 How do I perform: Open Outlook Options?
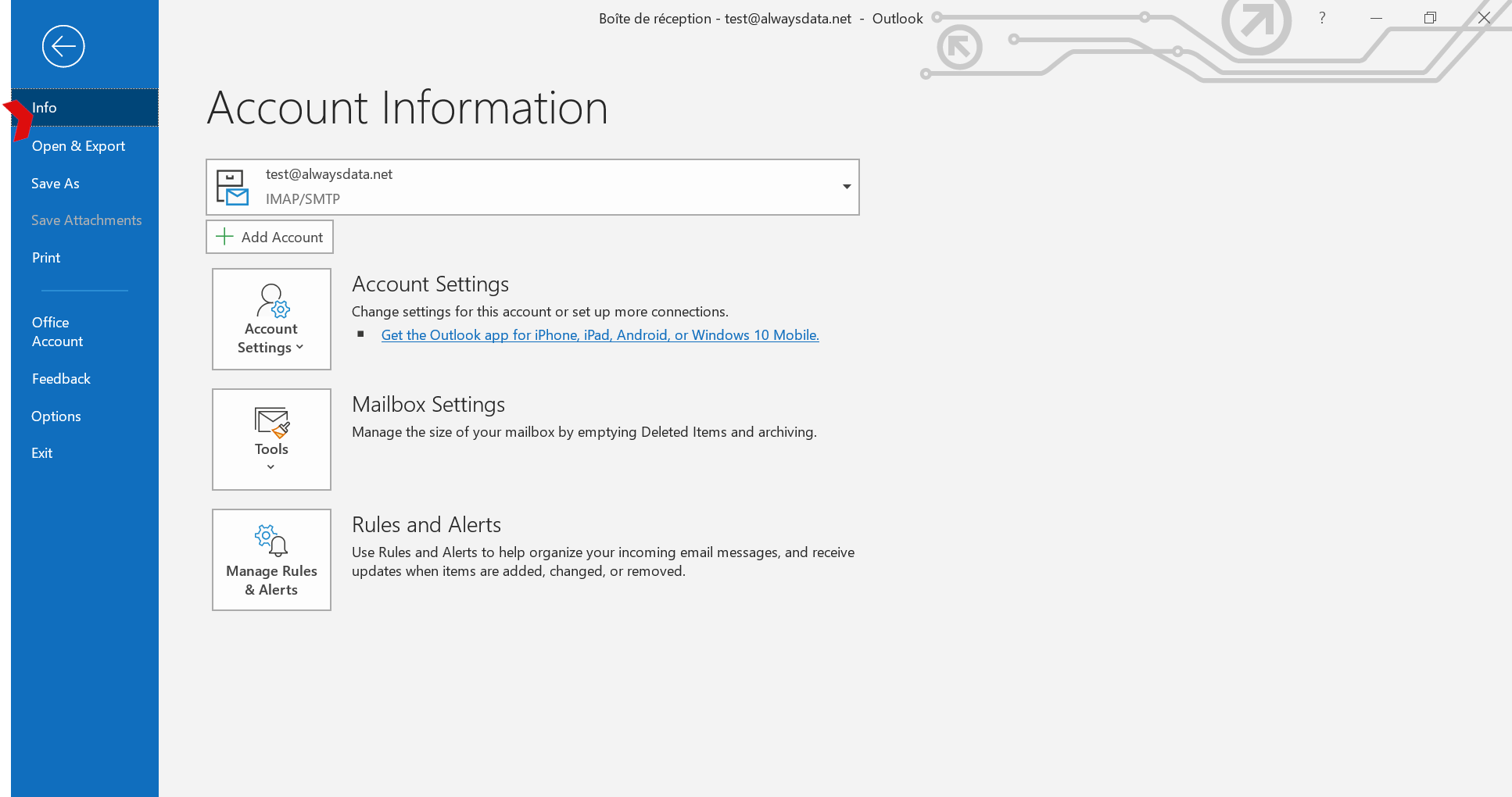pyautogui.click(x=84, y=416)
